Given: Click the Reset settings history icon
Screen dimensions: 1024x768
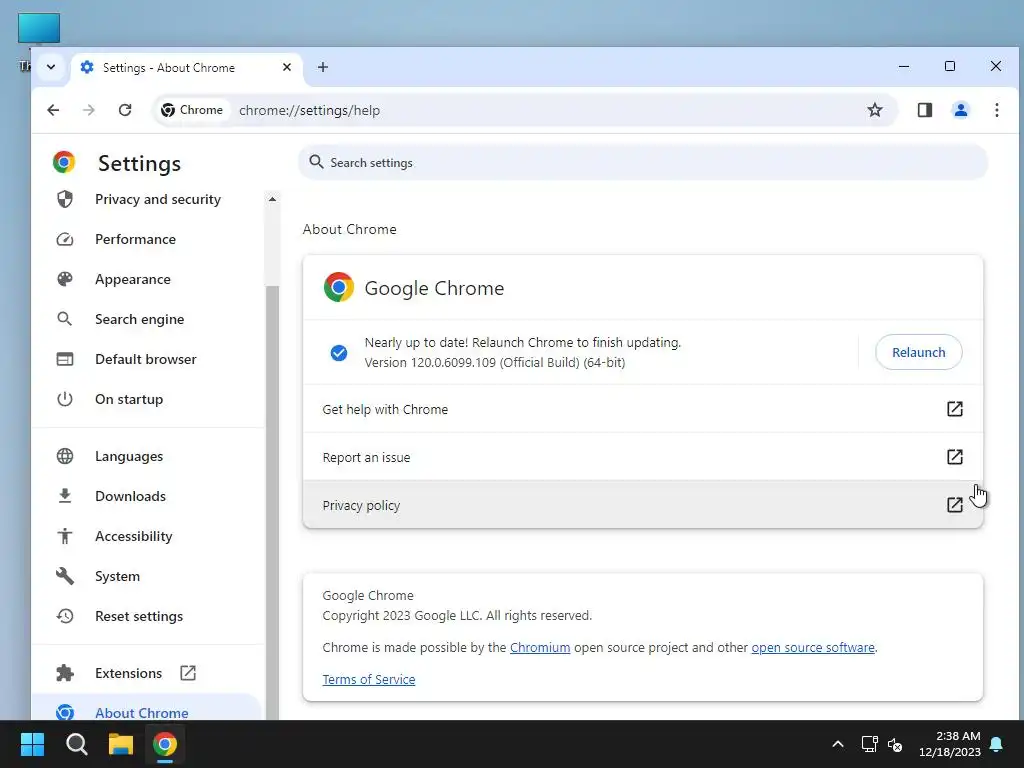Looking at the screenshot, I should (x=65, y=616).
